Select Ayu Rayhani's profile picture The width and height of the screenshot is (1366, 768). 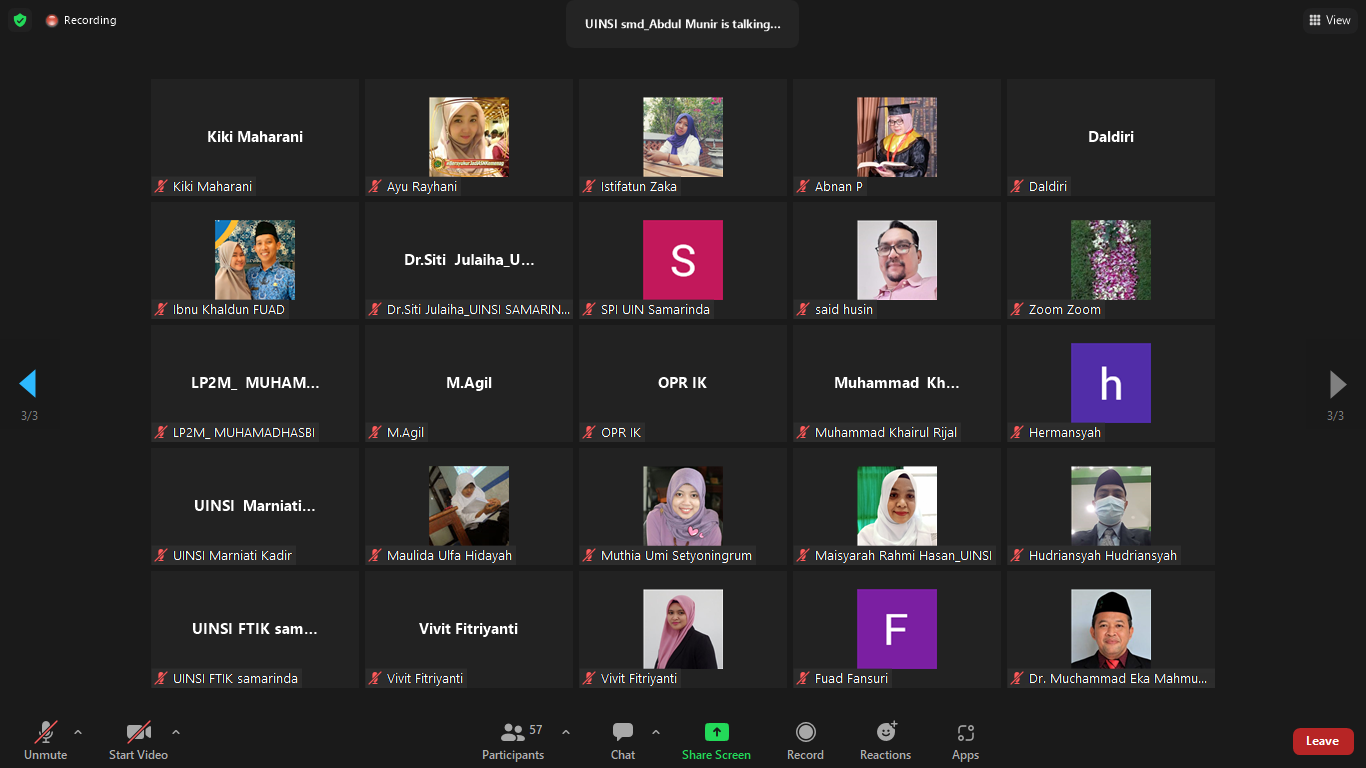(469, 137)
